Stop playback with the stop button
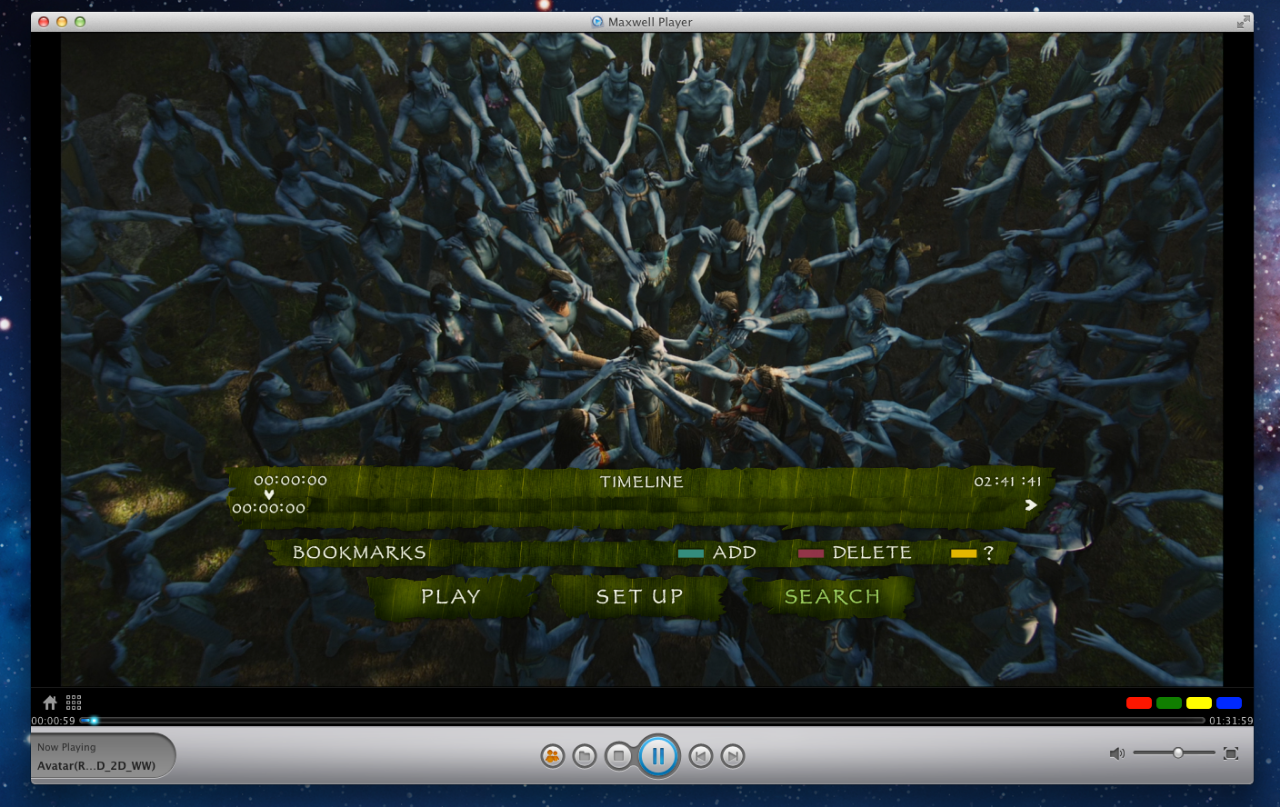Screen dimensions: 1280x807 (619, 756)
